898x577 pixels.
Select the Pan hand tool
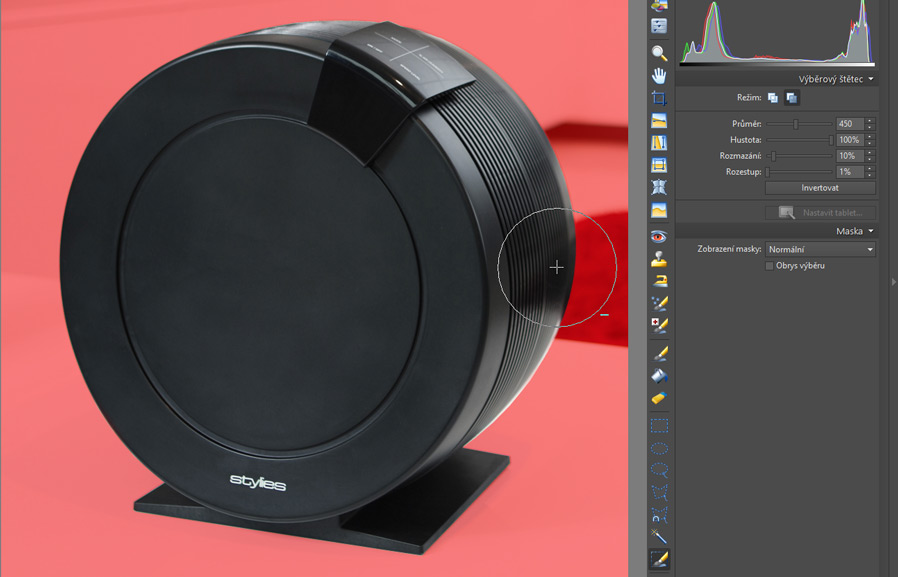[659, 75]
